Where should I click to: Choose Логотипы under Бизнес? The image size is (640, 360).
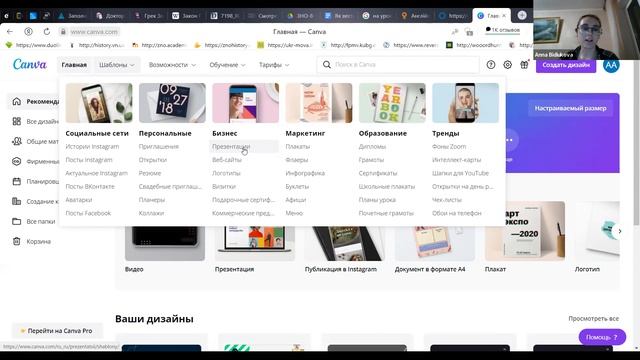226,173
